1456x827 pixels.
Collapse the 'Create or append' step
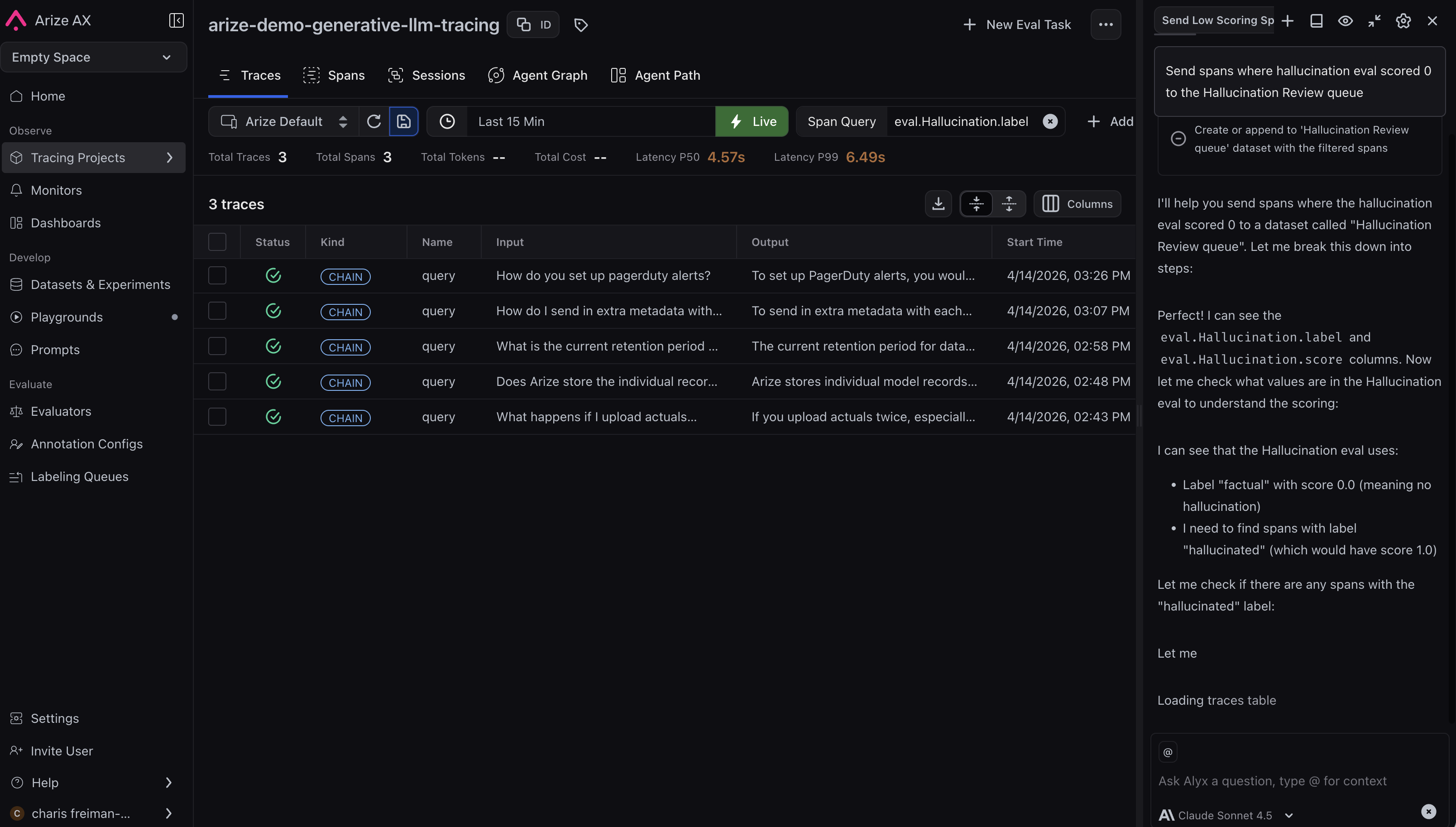pos(1178,139)
